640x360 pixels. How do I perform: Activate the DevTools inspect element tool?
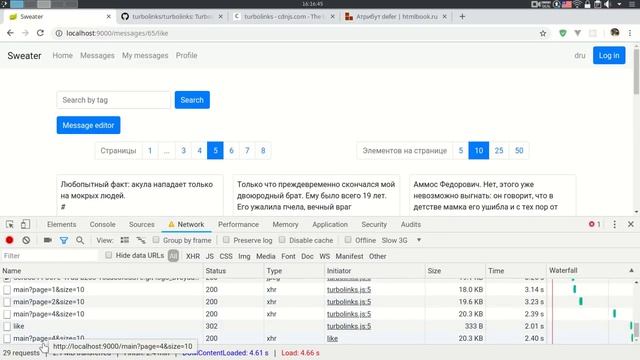[10, 224]
